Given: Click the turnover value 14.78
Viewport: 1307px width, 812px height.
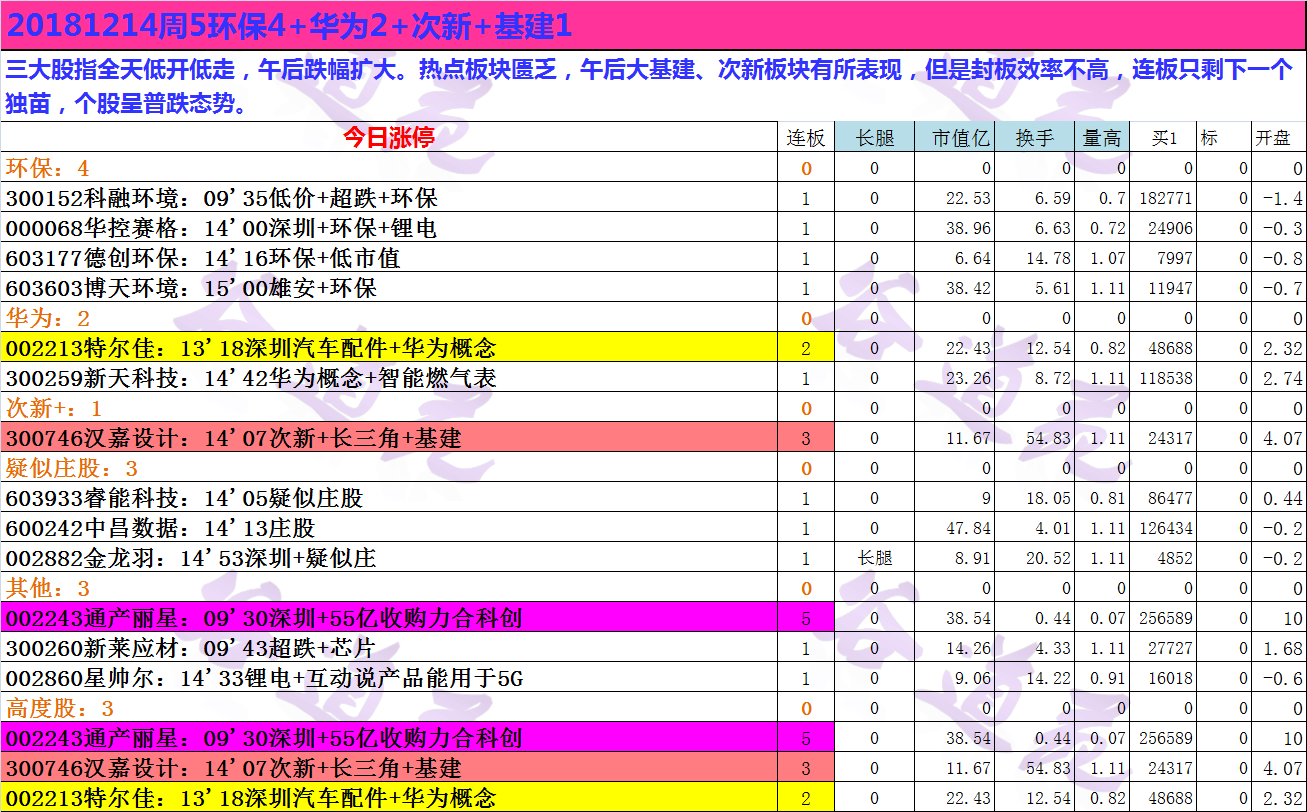Looking at the screenshot, I should pos(1049,259).
